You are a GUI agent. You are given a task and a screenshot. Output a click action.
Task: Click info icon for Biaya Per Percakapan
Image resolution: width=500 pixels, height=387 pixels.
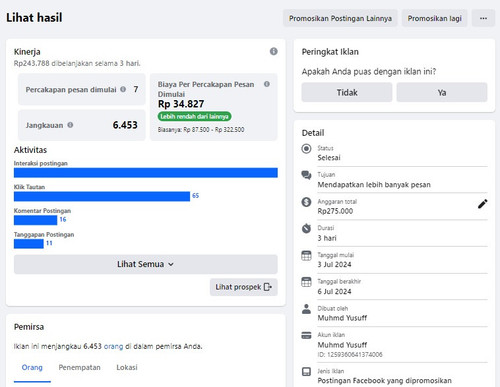click(x=267, y=84)
